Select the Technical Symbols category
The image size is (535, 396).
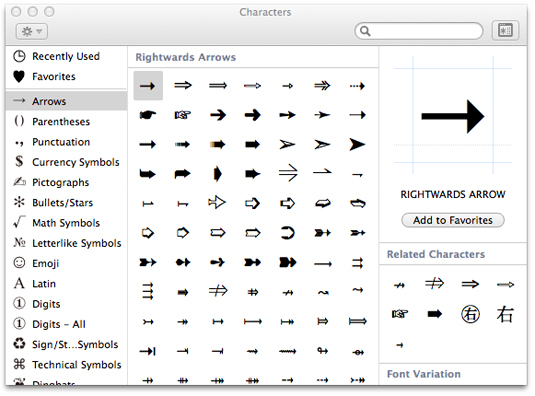coord(66,365)
